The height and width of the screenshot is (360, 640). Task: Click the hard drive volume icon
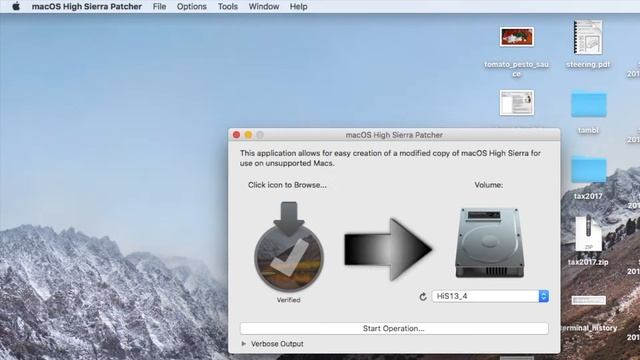click(489, 243)
